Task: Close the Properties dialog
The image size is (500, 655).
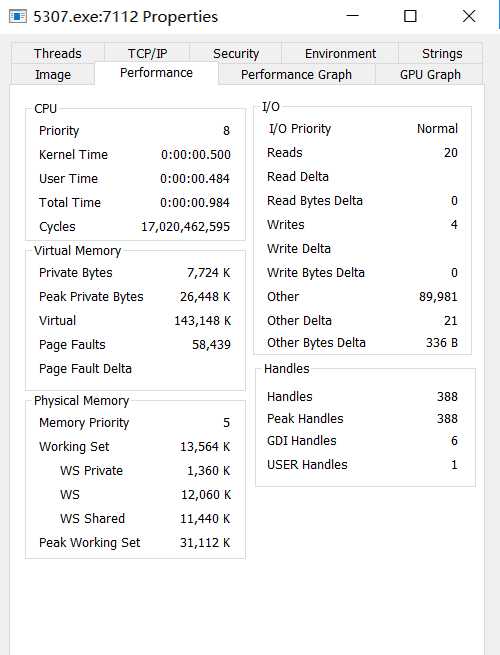Action: (469, 16)
